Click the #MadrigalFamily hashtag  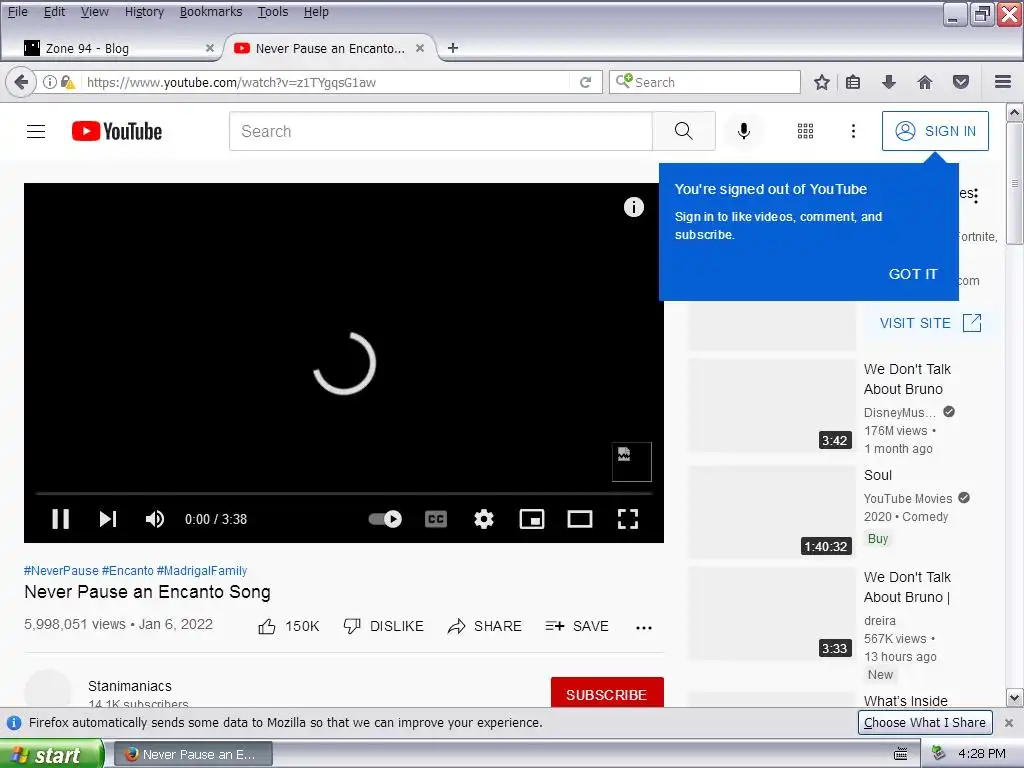click(202, 571)
